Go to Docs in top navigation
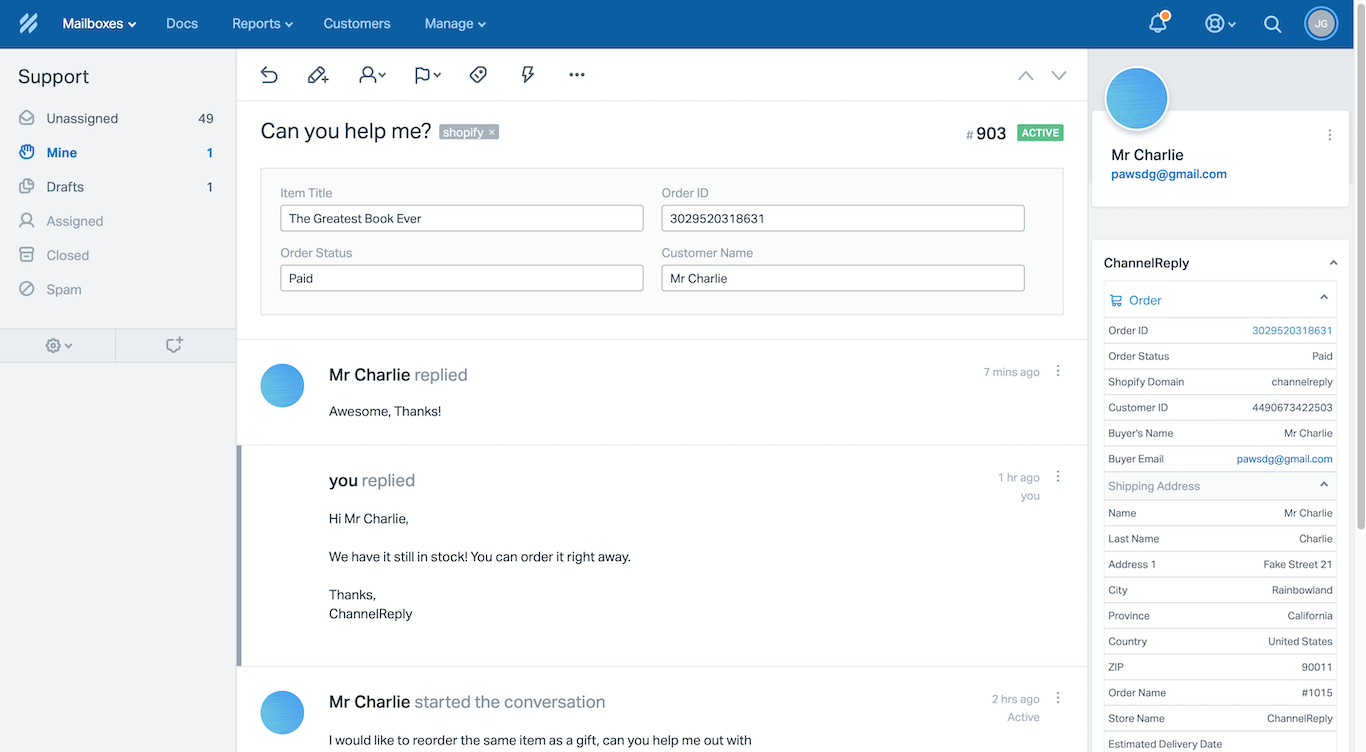The width and height of the screenshot is (1366, 752). [x=182, y=23]
